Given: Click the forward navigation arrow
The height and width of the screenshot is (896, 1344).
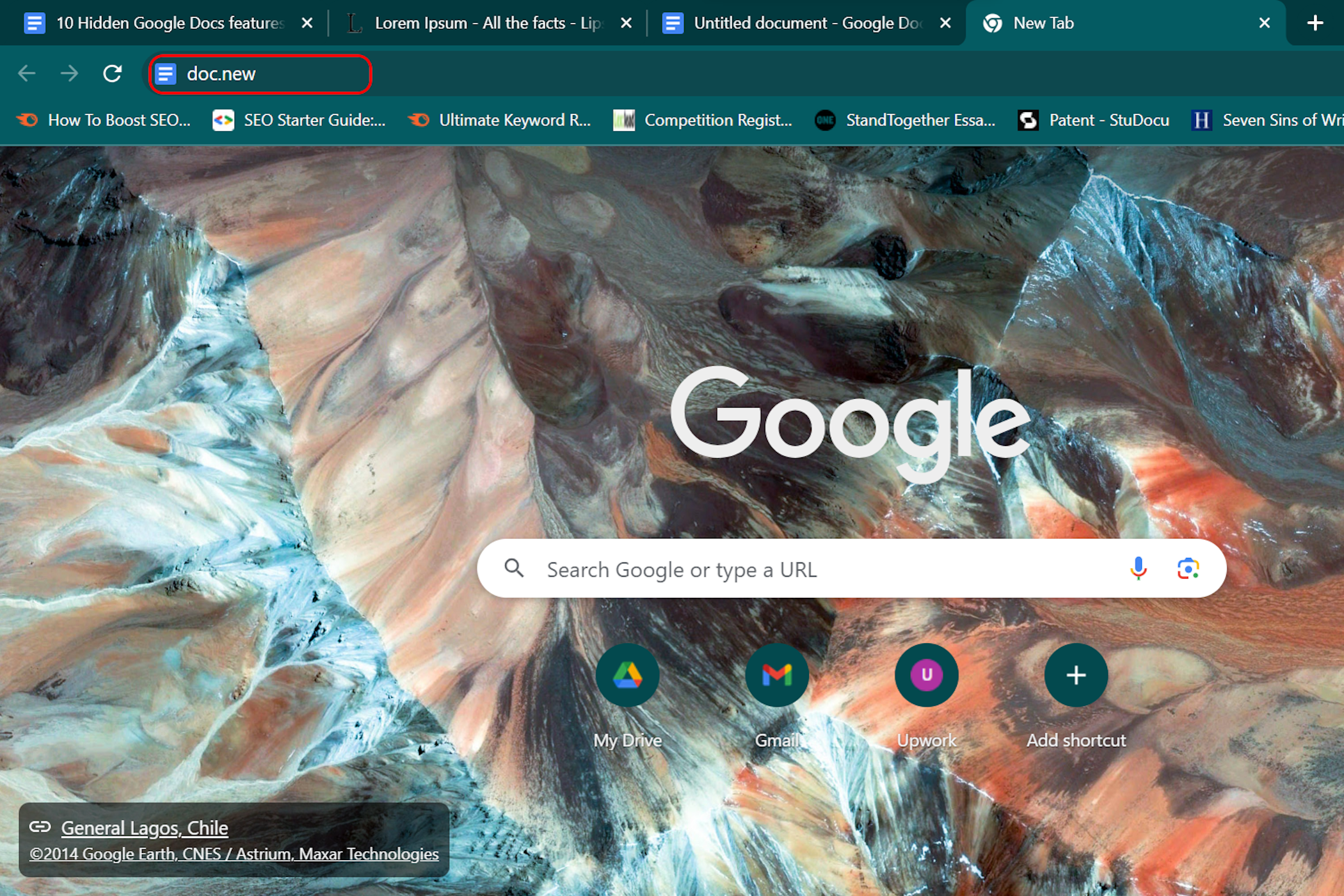Looking at the screenshot, I should click(69, 74).
